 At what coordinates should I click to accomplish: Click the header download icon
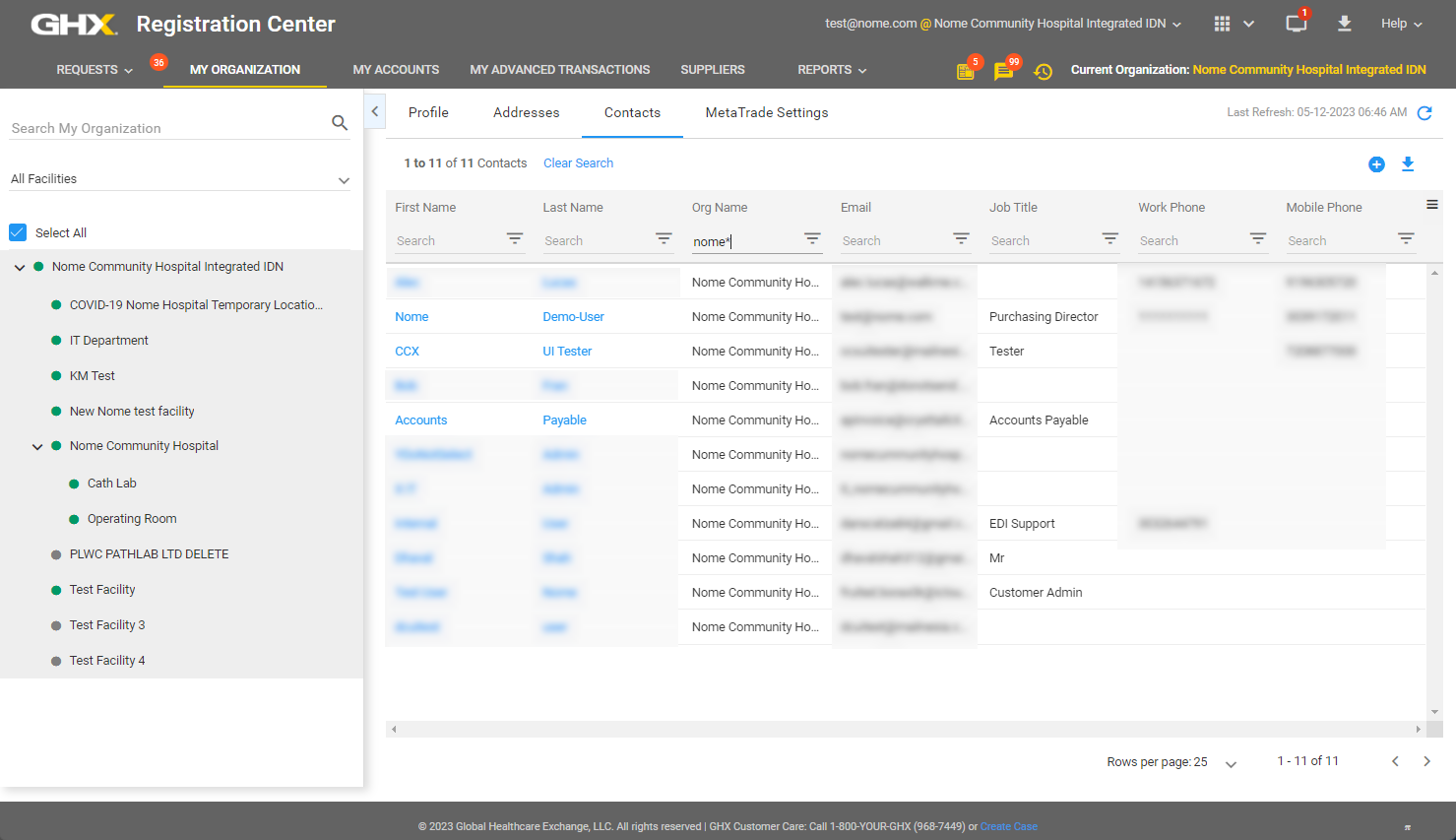coord(1345,24)
